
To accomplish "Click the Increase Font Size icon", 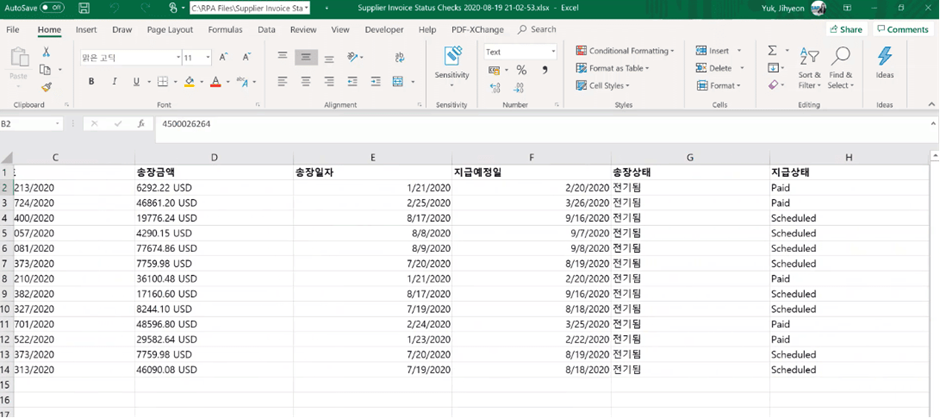I will 223,57.
